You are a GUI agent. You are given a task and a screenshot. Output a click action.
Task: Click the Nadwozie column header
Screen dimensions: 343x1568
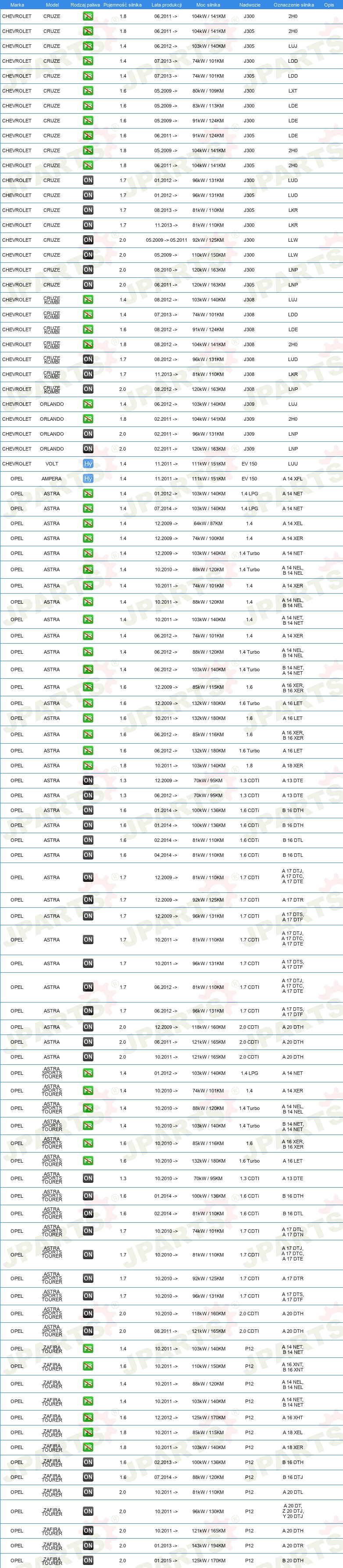point(249,5)
